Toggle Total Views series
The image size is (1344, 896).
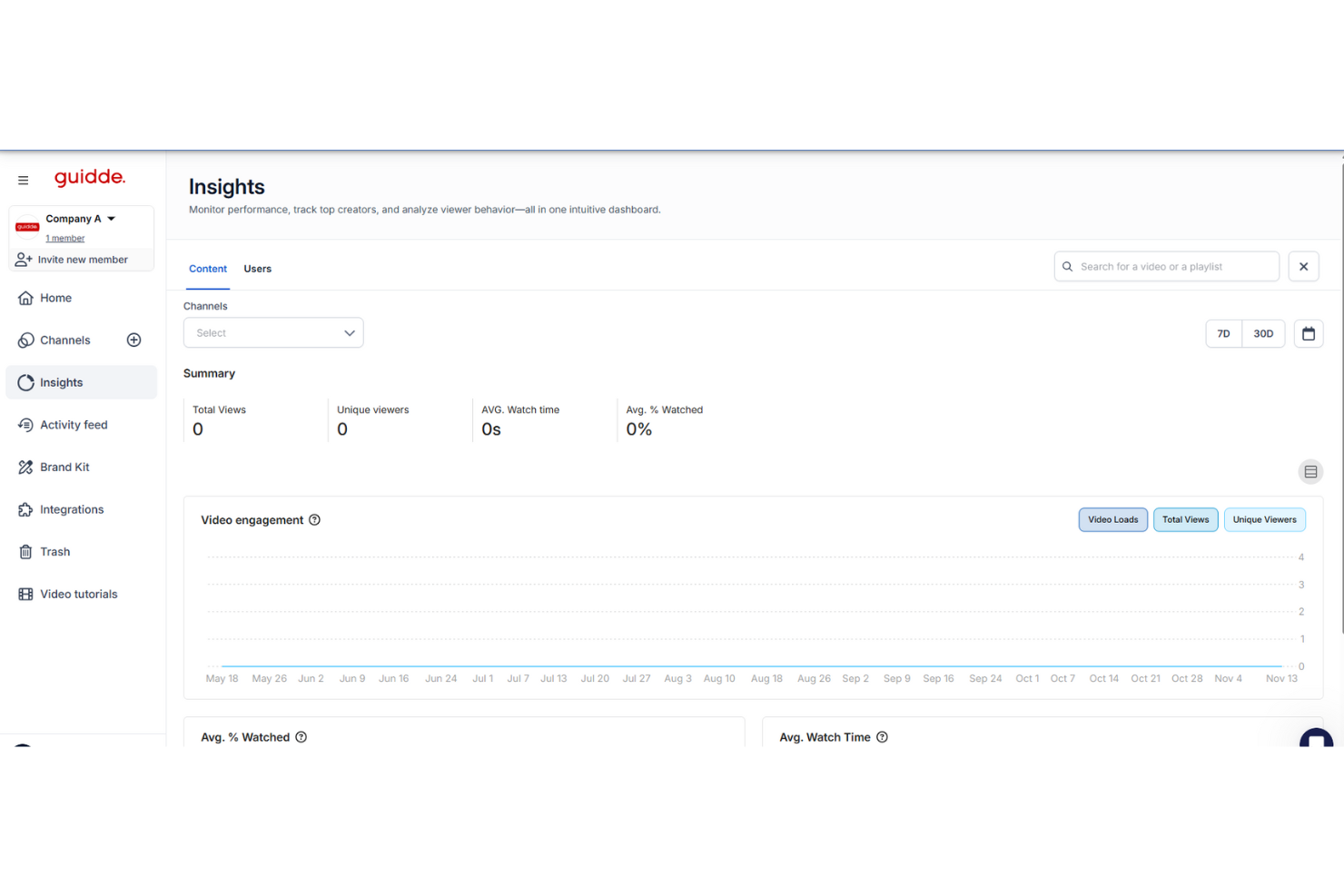pos(1186,520)
